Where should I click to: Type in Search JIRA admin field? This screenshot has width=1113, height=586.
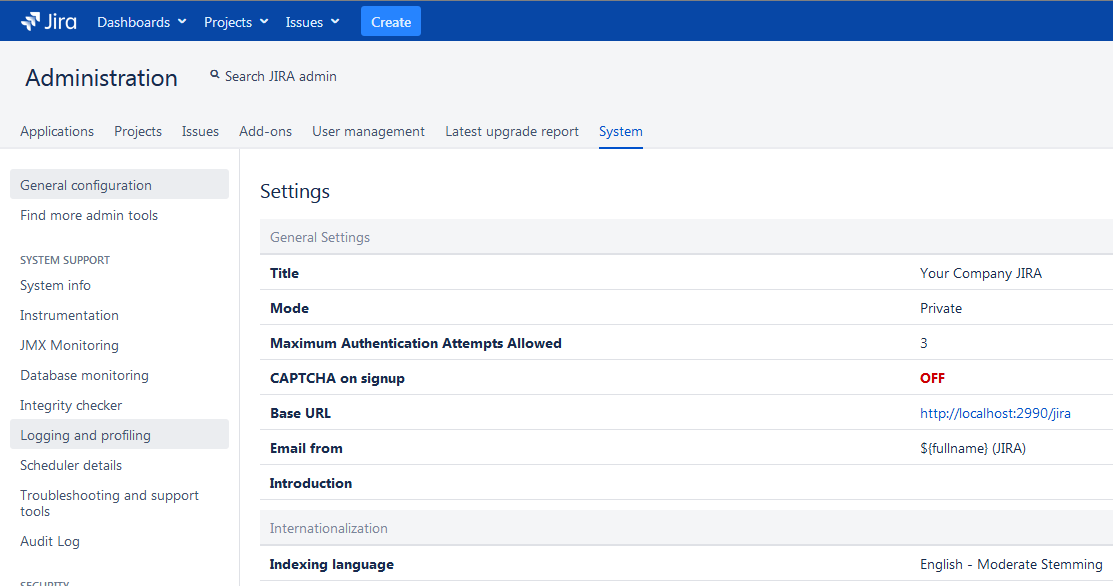click(x=281, y=76)
